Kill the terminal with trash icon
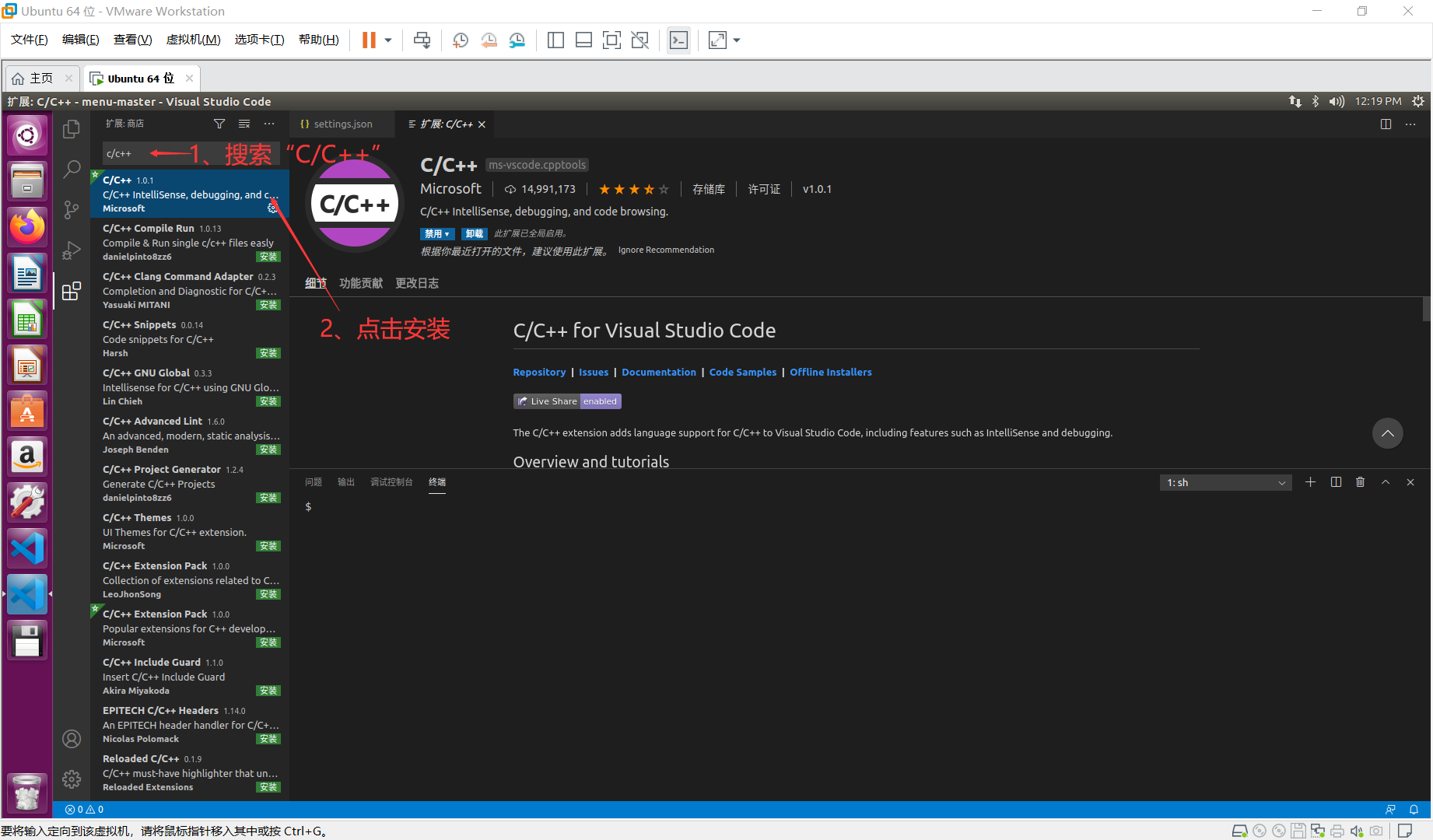 point(1361,482)
